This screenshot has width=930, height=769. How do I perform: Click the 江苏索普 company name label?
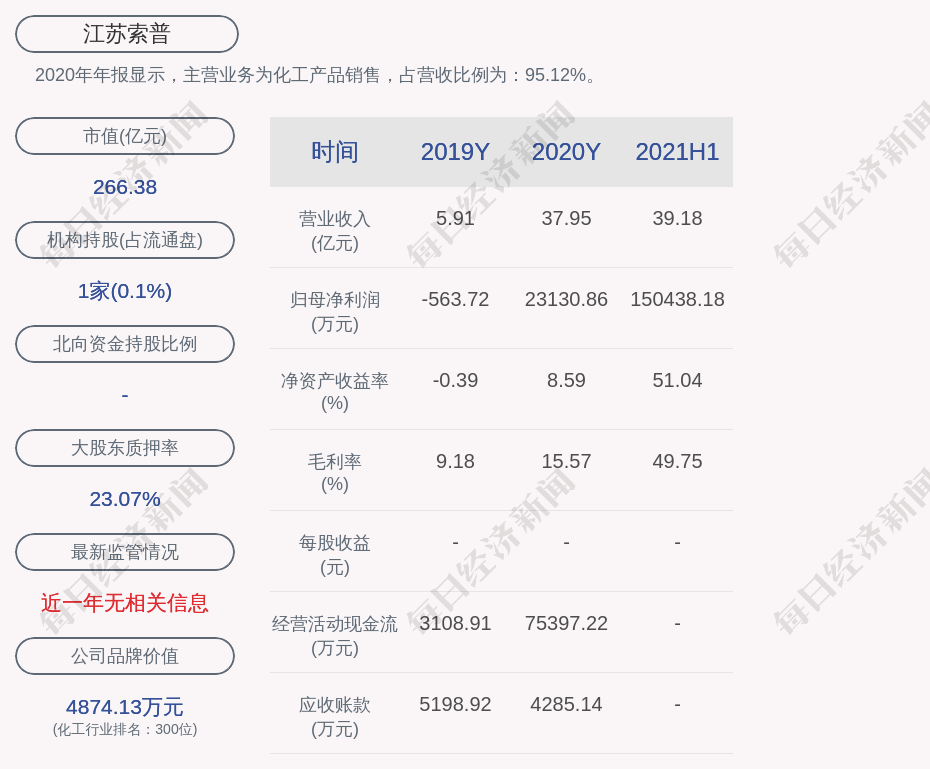126,34
